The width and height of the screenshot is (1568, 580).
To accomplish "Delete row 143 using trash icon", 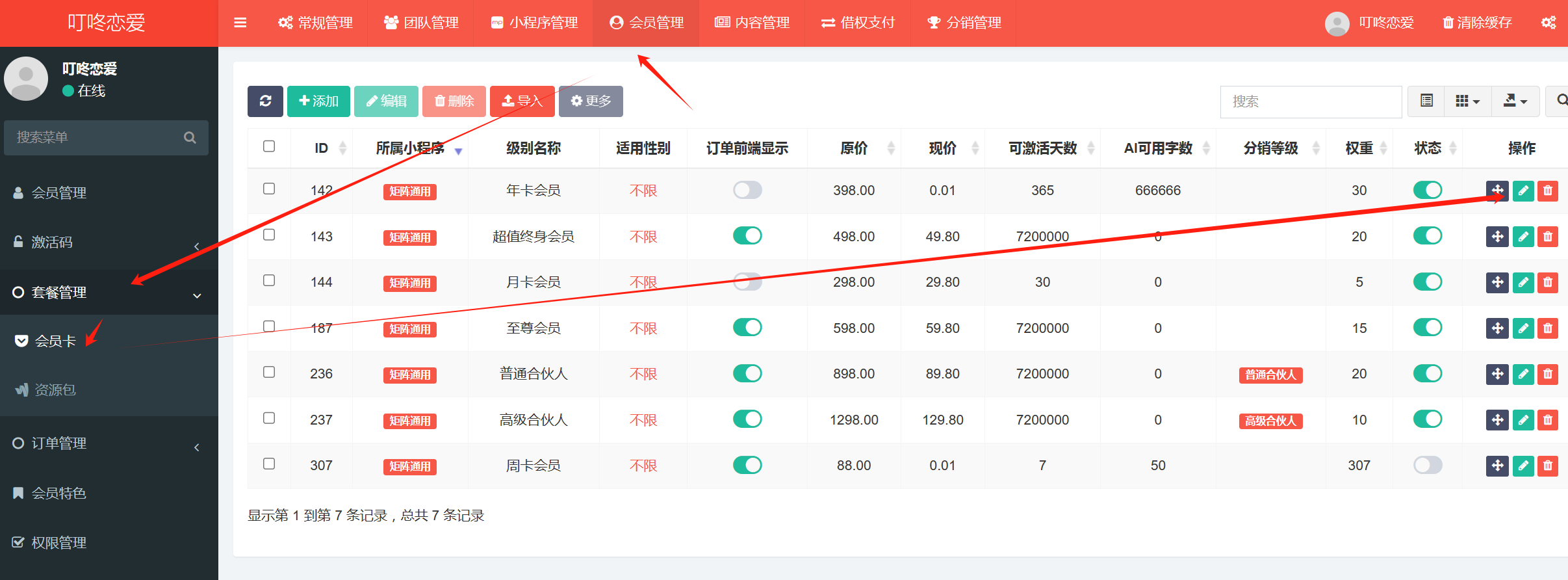I will point(1548,237).
